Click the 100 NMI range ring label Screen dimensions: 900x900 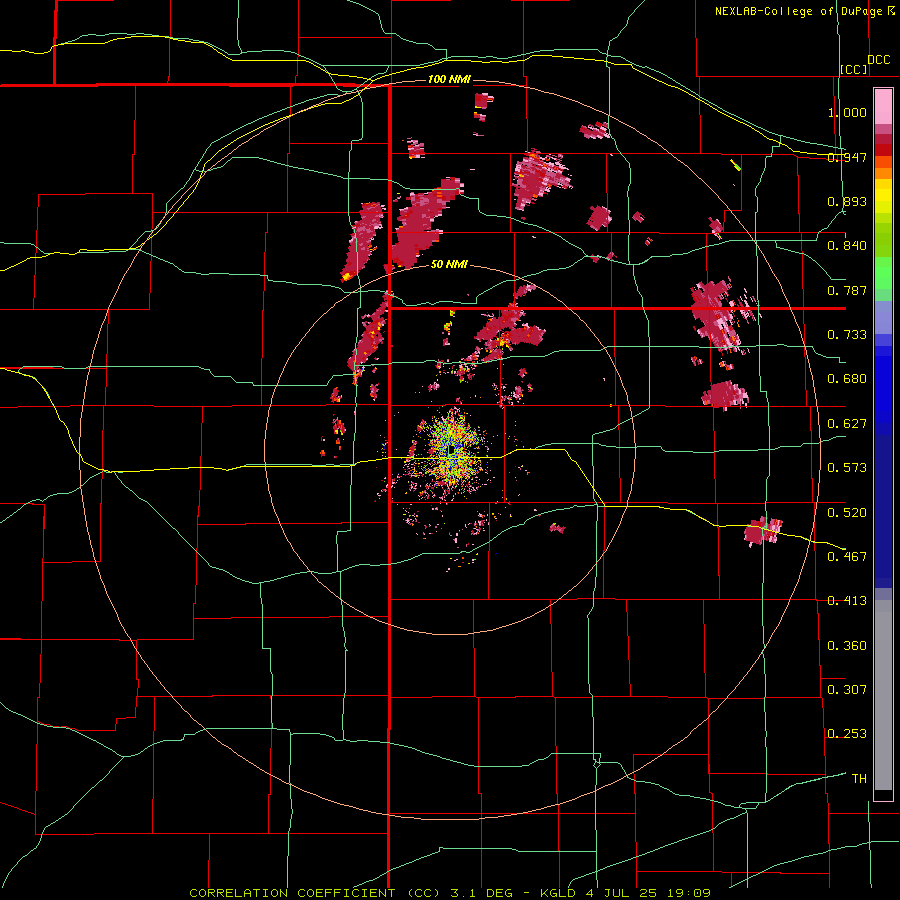(x=449, y=79)
